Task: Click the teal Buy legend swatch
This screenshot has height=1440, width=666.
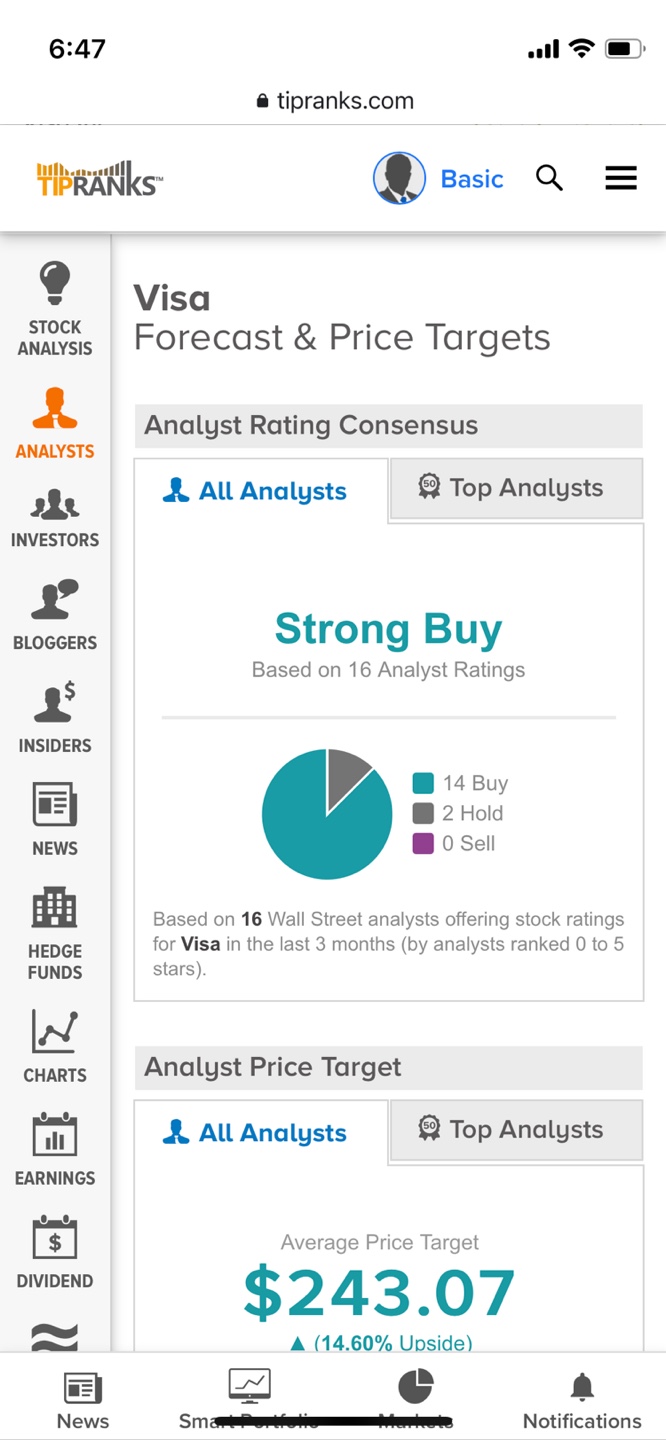Action: pyautogui.click(x=423, y=784)
